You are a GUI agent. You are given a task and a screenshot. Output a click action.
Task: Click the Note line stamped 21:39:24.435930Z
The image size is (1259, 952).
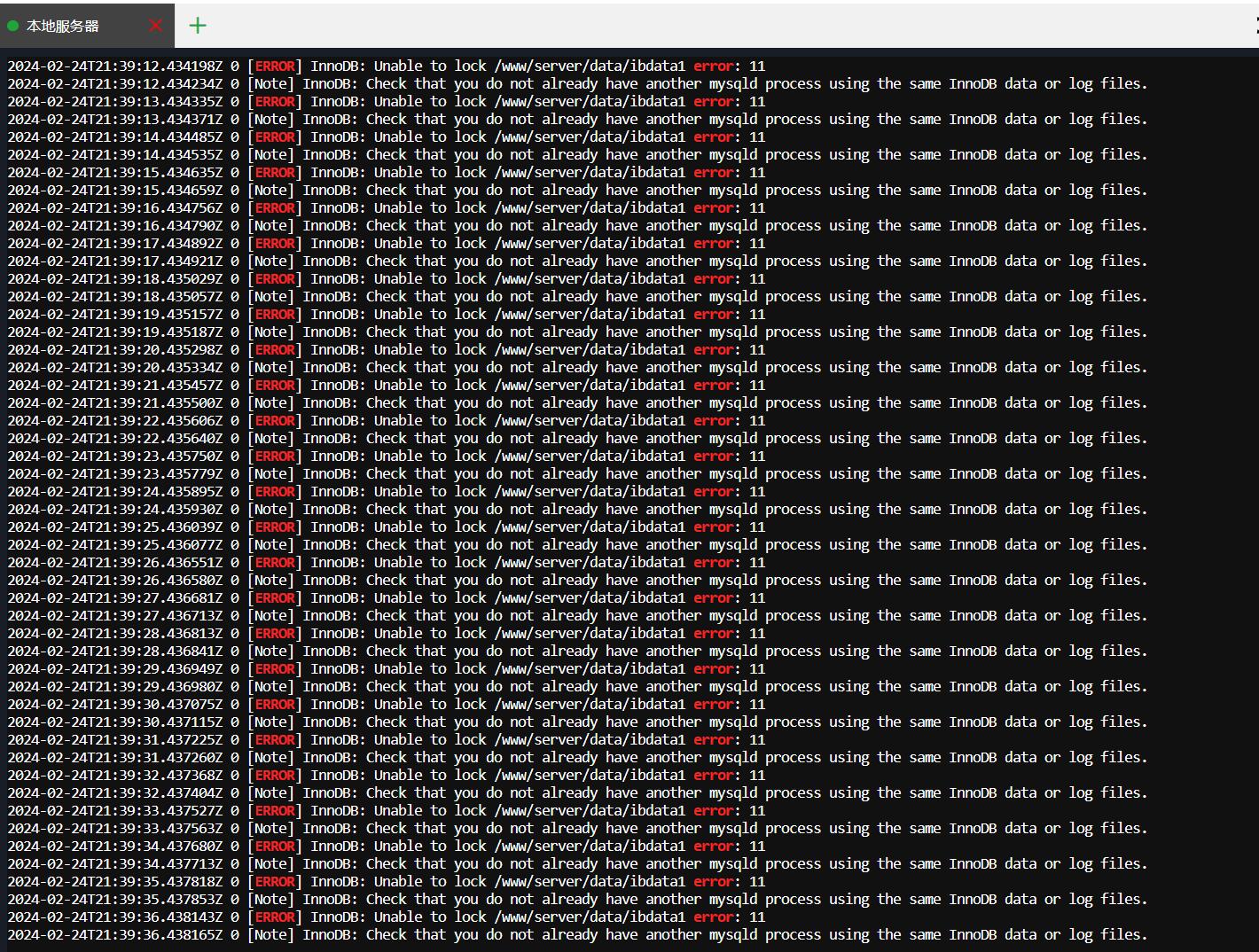[x=577, y=509]
